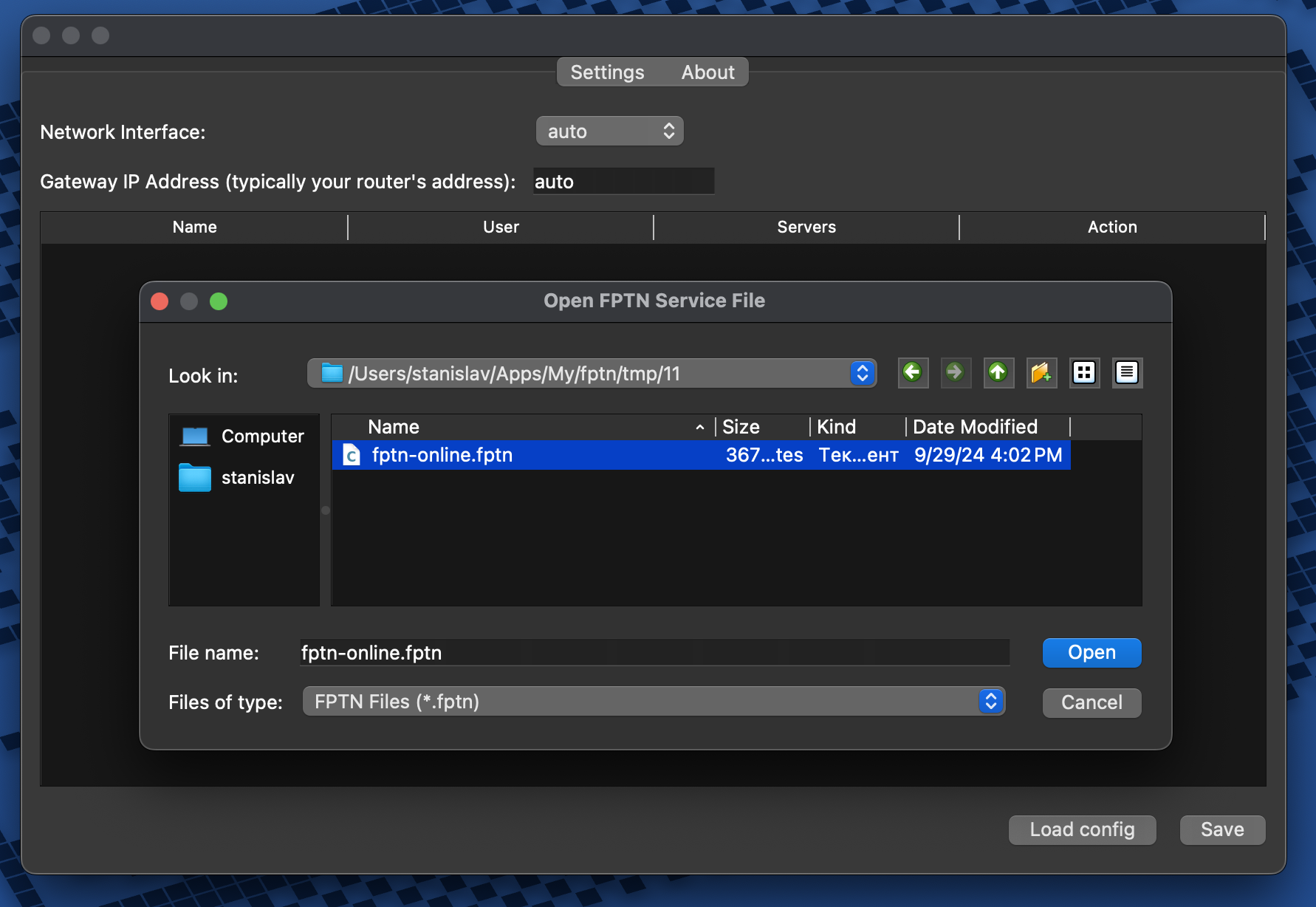The height and width of the screenshot is (907, 1316).
Task: Click the 9/29/24 4:02 PM date cell
Action: click(x=988, y=455)
